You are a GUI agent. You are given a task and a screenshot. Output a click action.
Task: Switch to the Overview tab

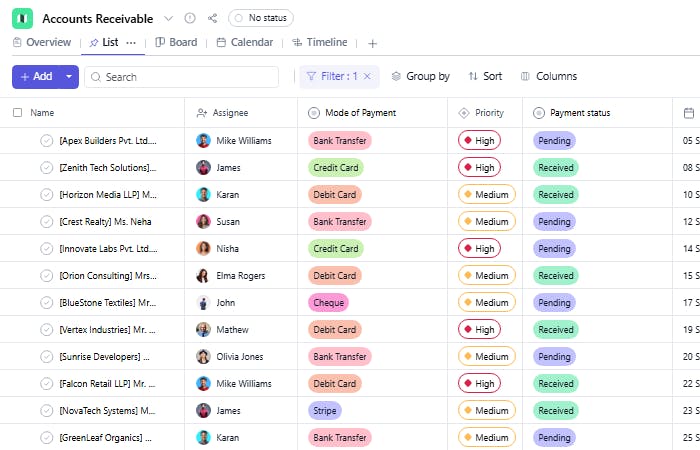coord(42,42)
